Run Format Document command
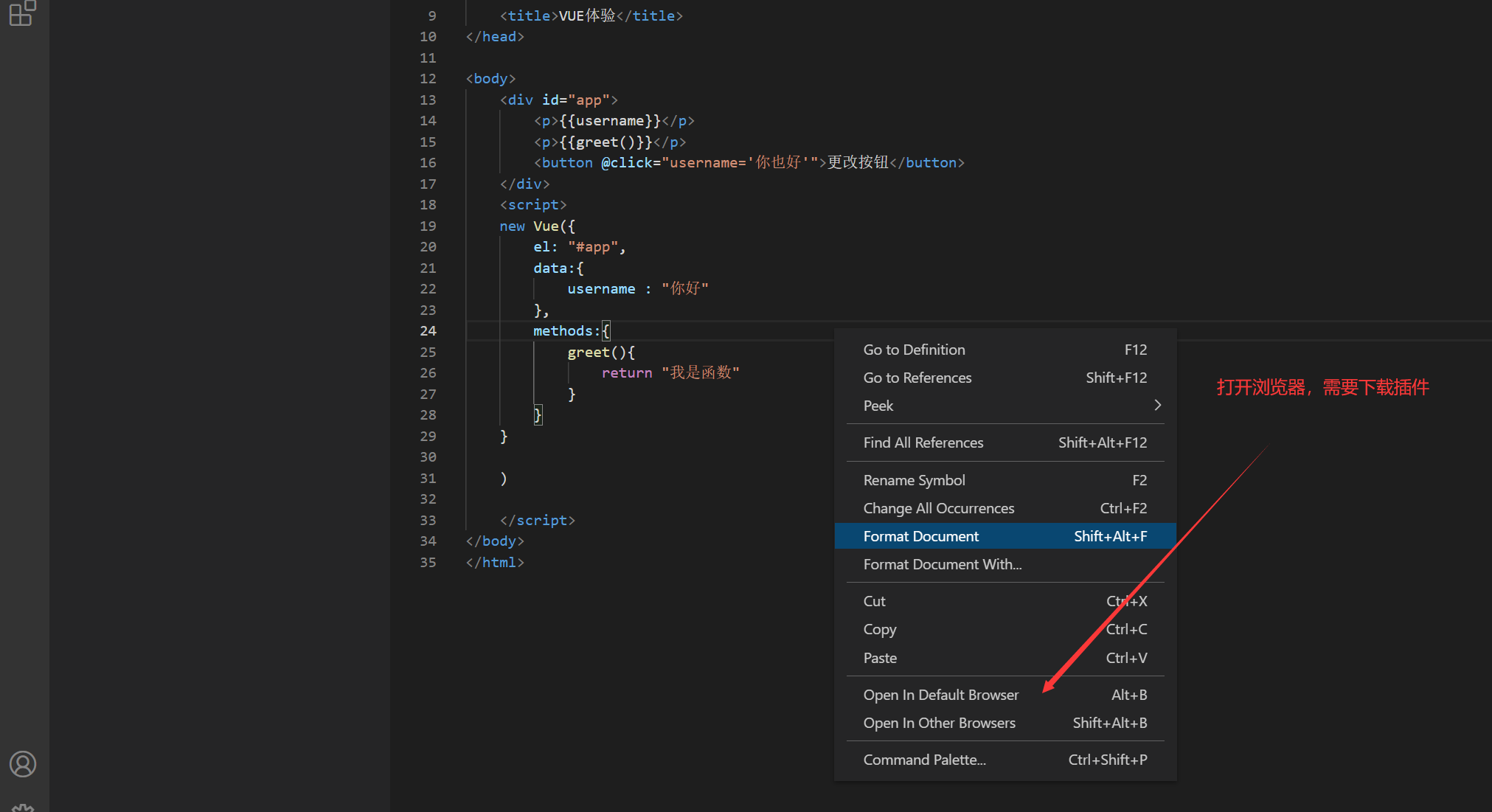1492x812 pixels. pyautogui.click(x=920, y=536)
